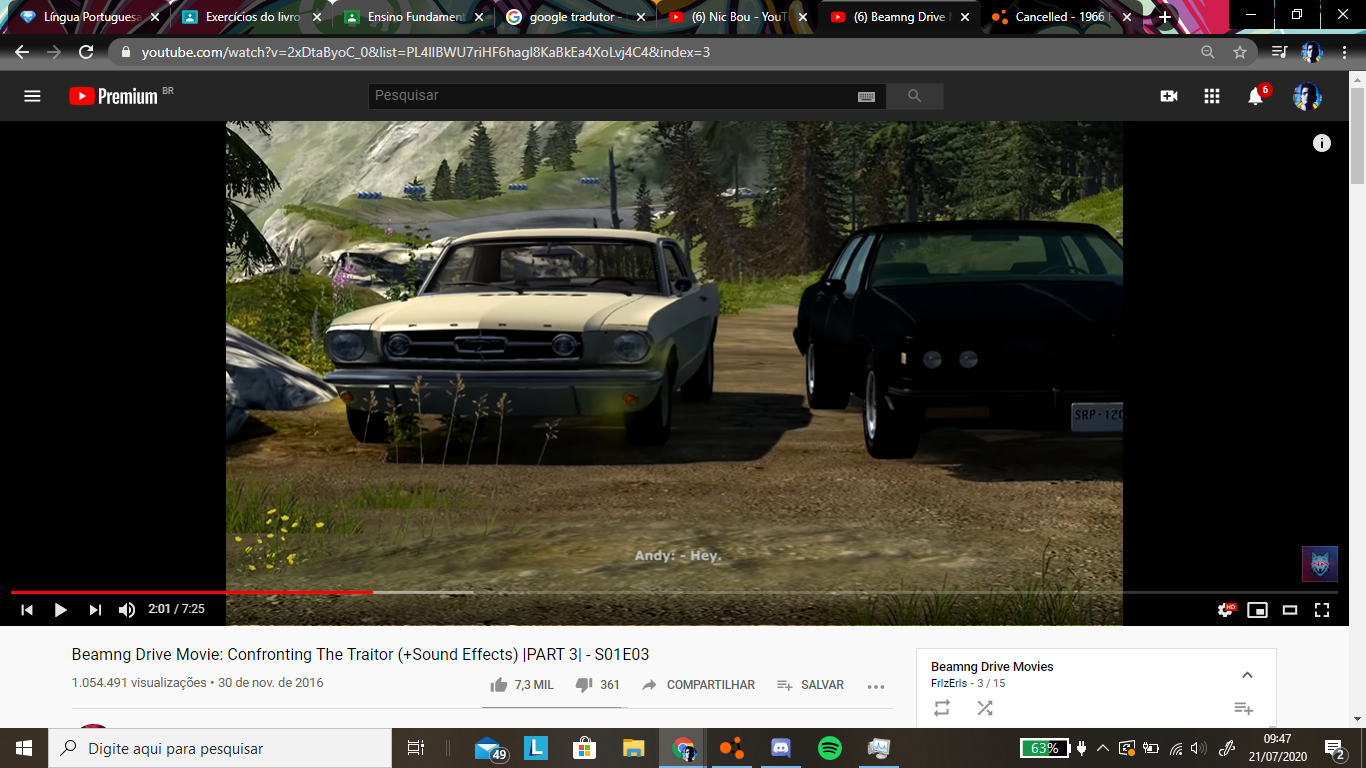Mute the video volume speaker
The height and width of the screenshot is (768, 1366).
127,609
